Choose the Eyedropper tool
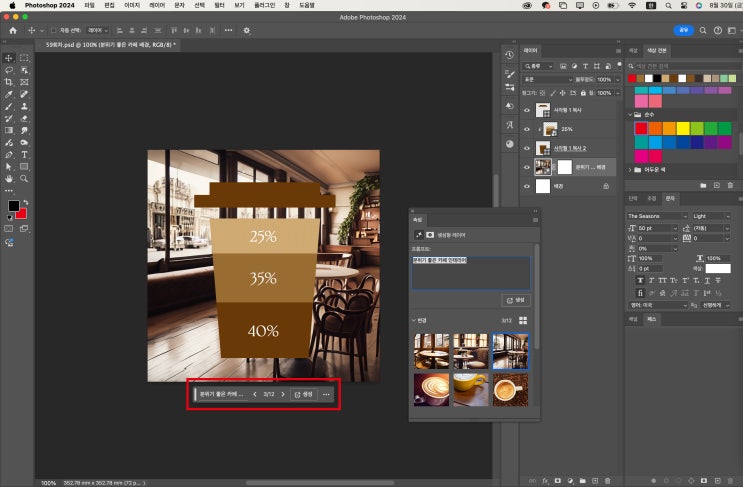 coord(9,94)
